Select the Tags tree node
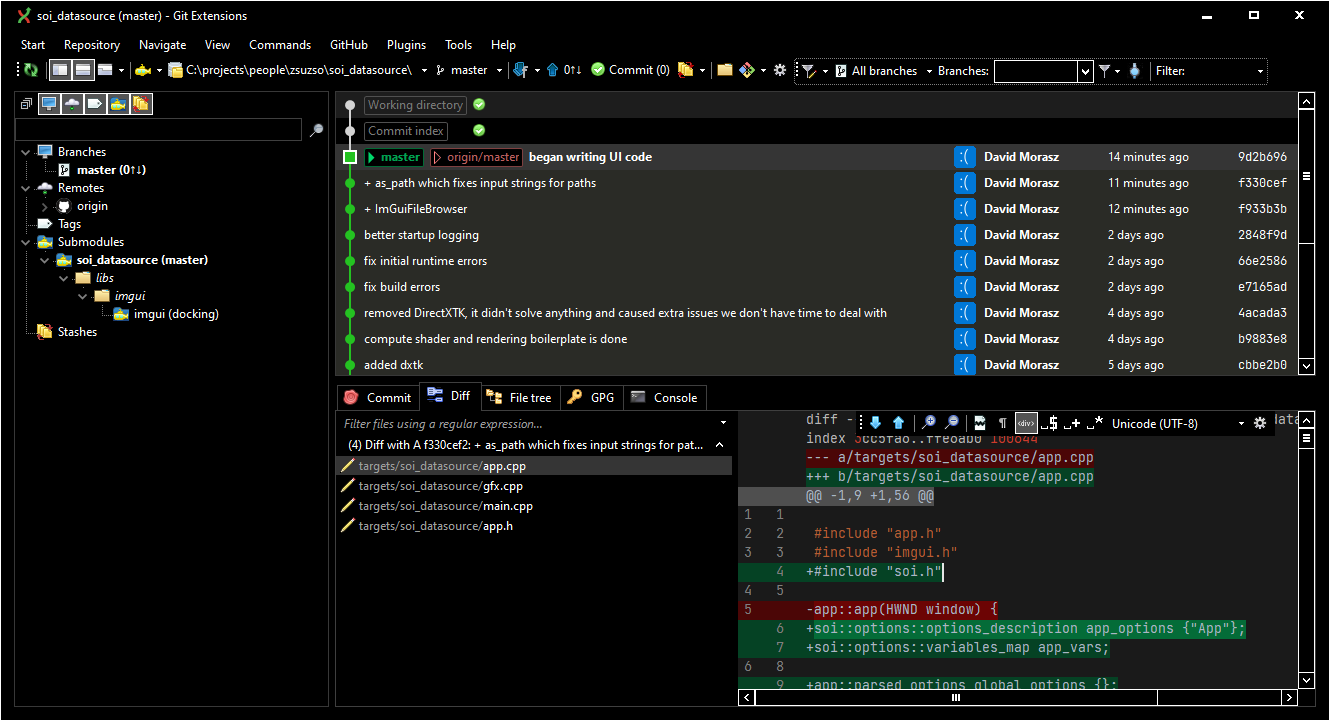This screenshot has height=721, width=1330. tap(69, 224)
